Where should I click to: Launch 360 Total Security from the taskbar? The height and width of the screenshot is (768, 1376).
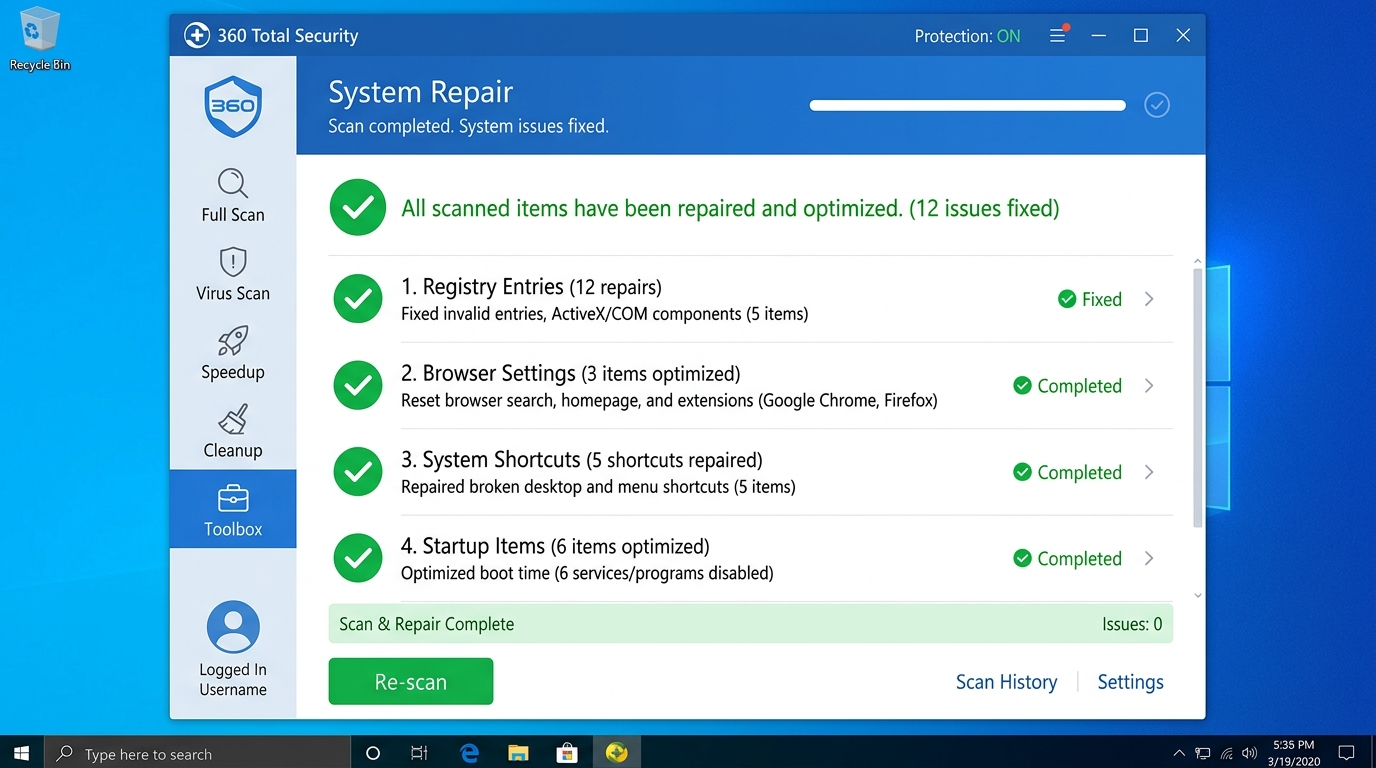[x=616, y=752]
